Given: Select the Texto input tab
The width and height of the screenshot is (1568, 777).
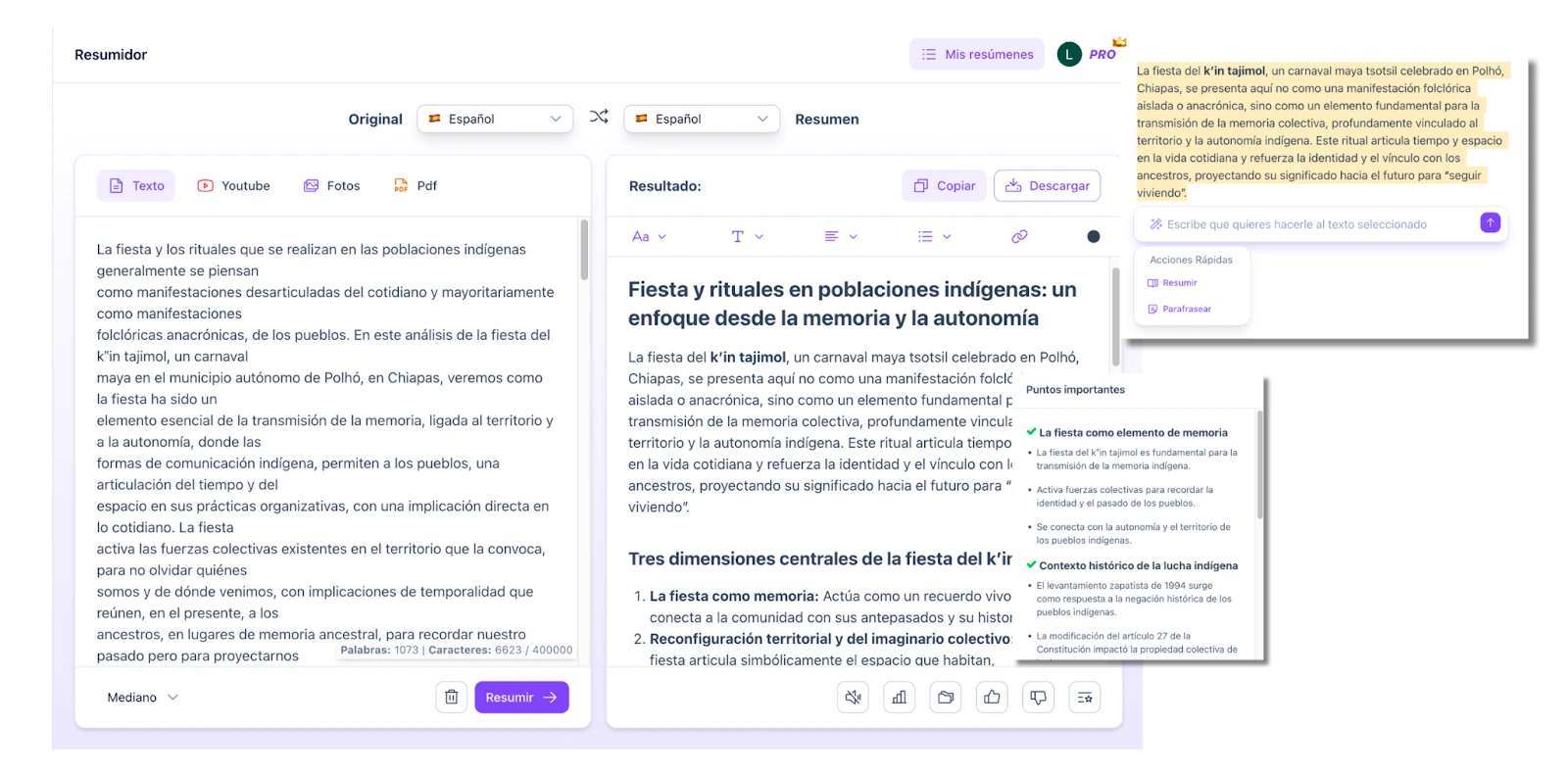Looking at the screenshot, I should click(136, 185).
